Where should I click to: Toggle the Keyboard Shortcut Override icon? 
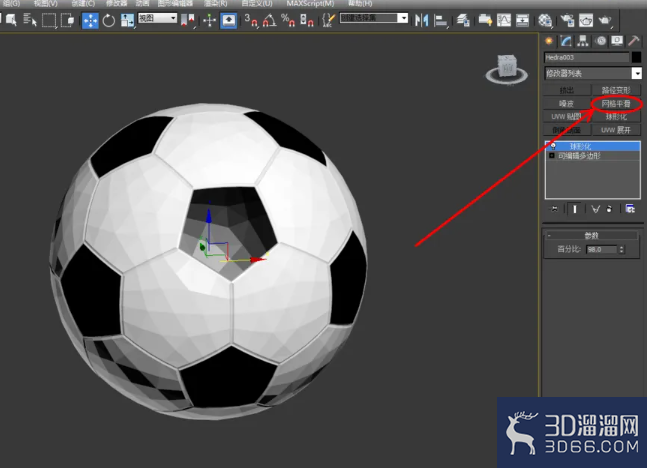(228, 20)
